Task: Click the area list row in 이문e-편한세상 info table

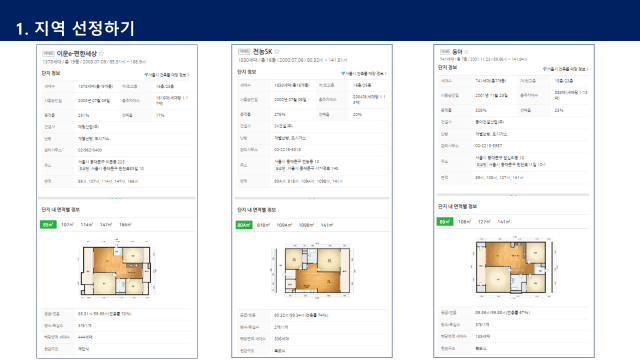Action: [116, 181]
